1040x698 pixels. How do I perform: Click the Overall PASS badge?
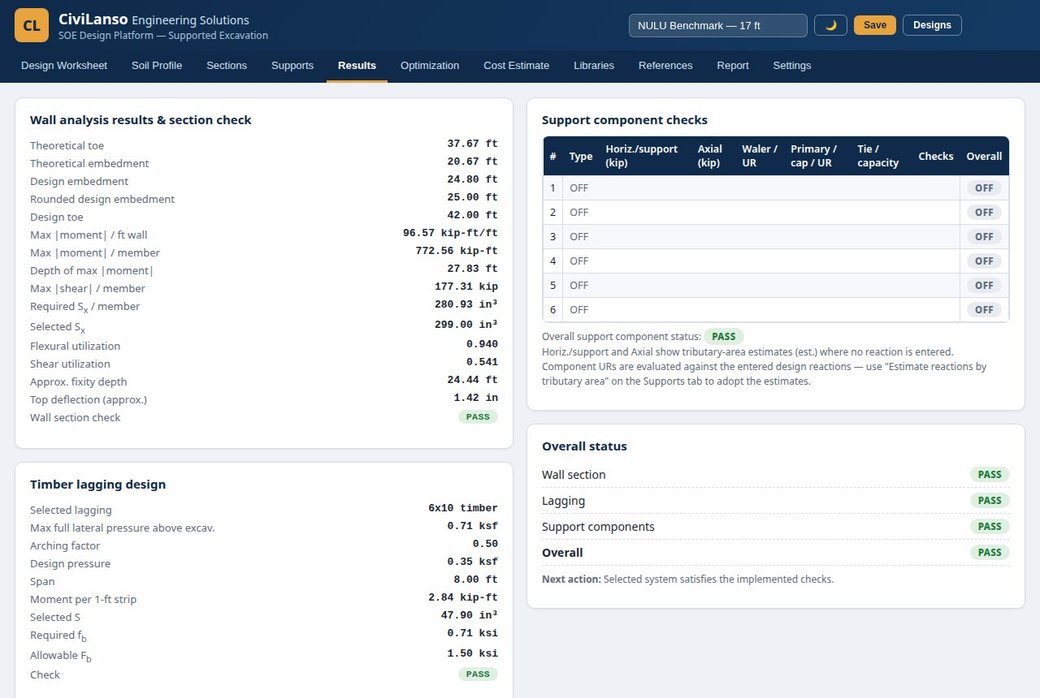pos(990,552)
